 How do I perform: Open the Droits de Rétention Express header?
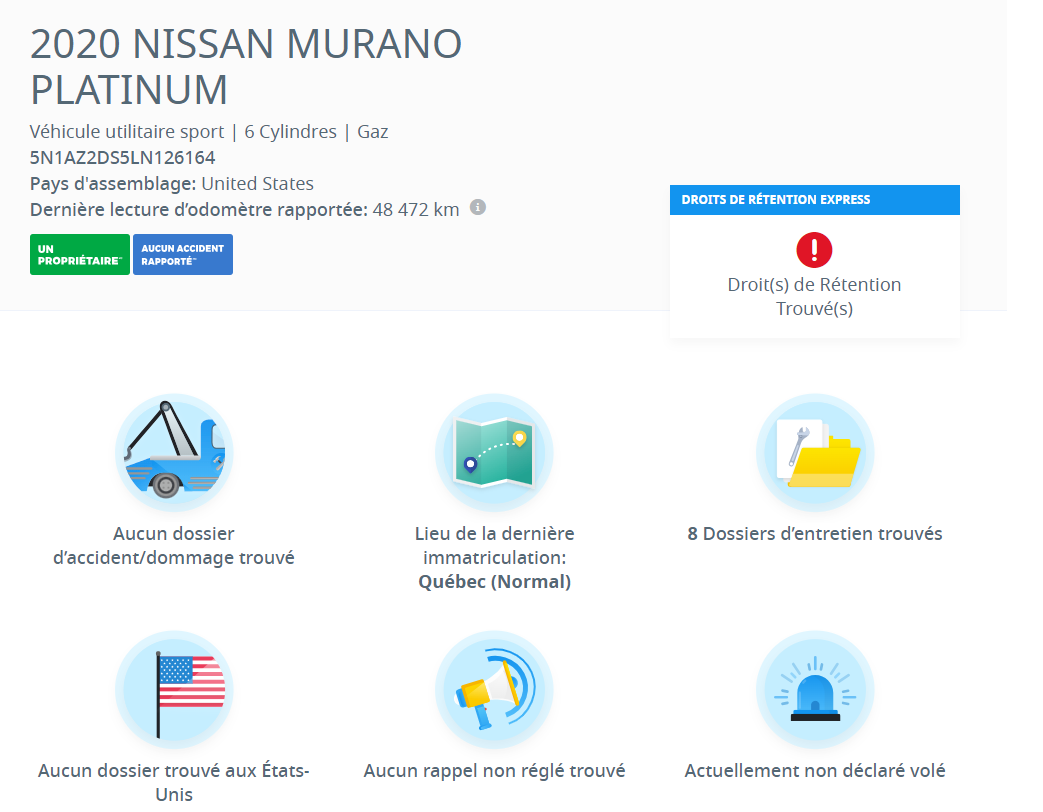tap(815, 200)
